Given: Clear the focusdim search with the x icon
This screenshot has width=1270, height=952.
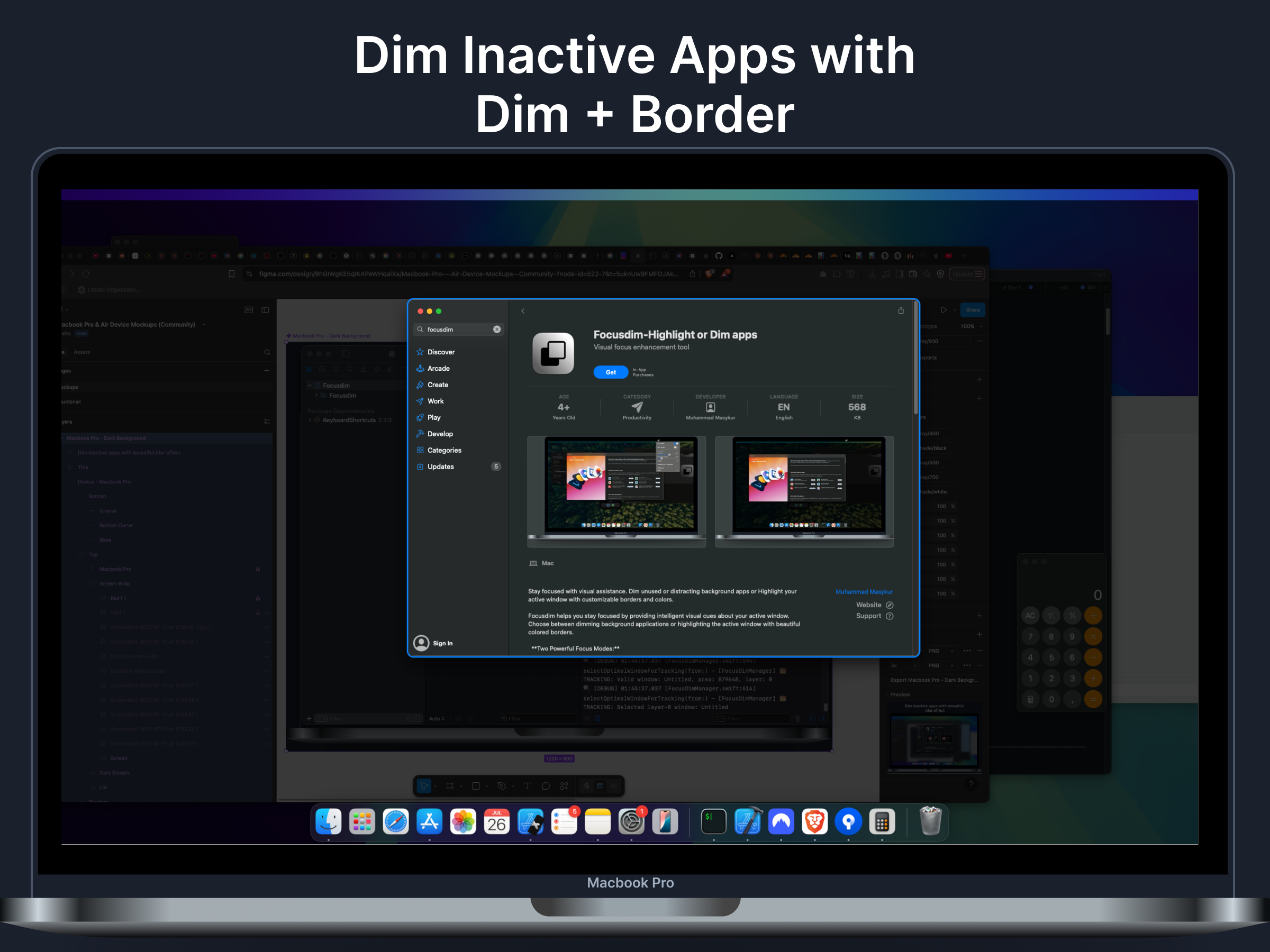Looking at the screenshot, I should [497, 329].
